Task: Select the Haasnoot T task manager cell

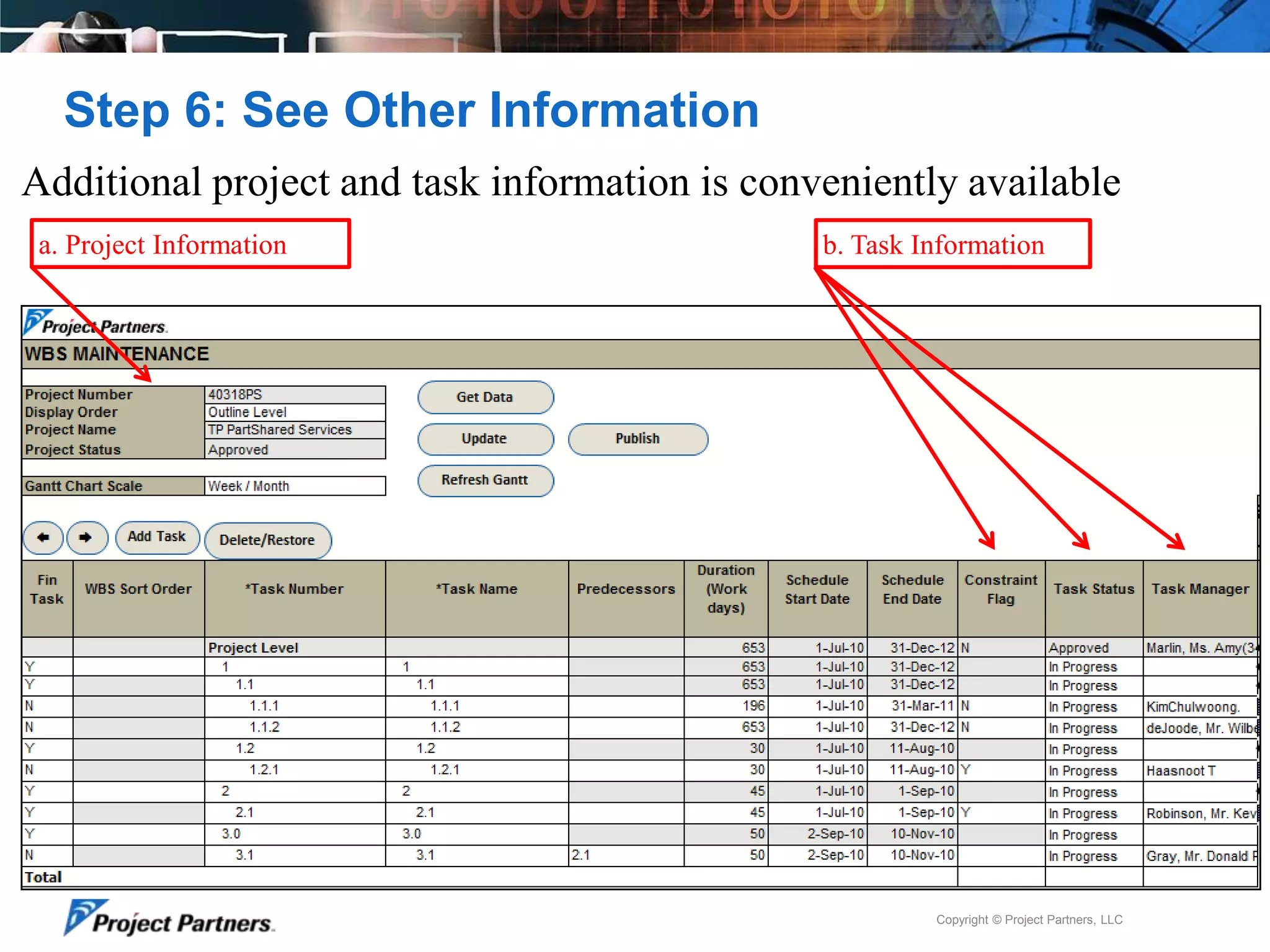Action: click(x=1201, y=770)
